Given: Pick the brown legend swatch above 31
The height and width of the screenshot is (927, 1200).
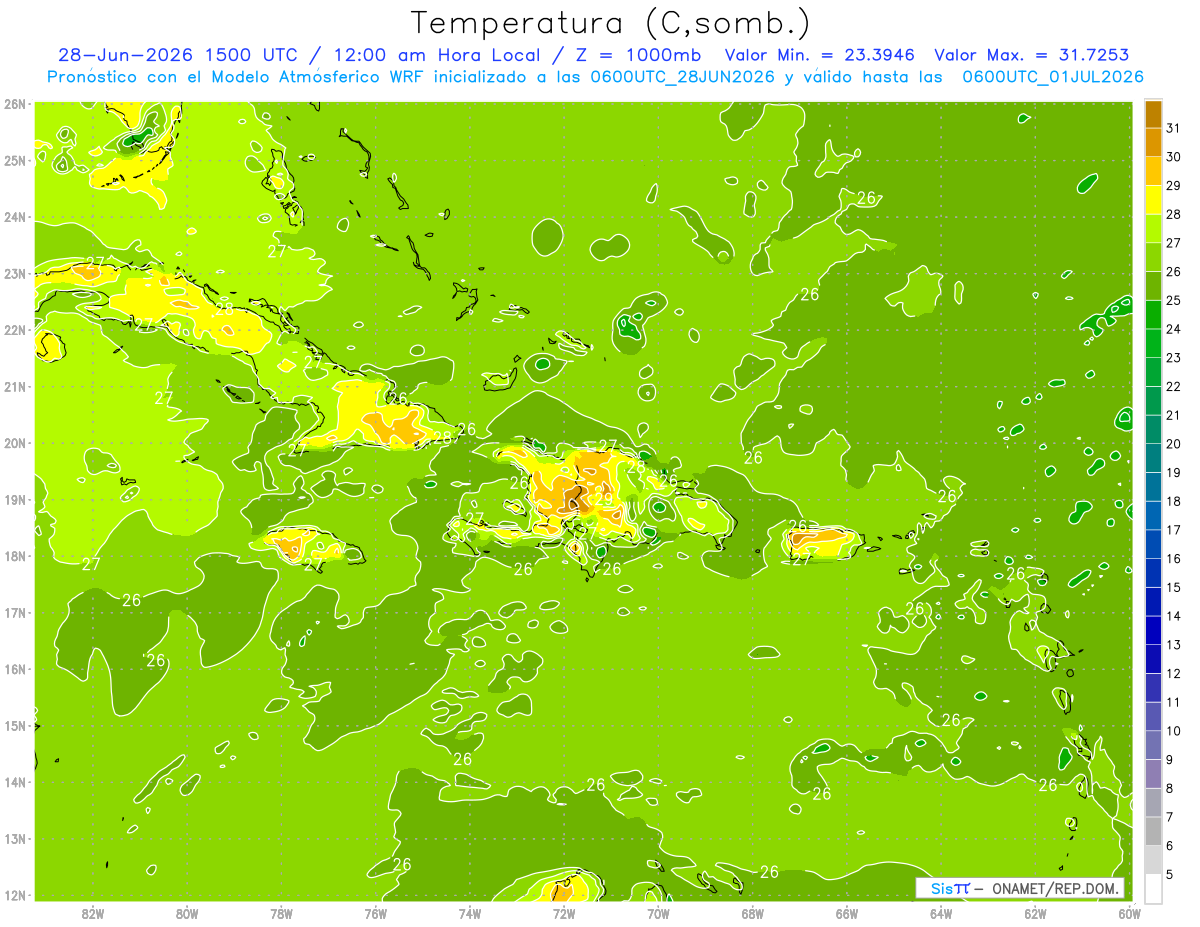Looking at the screenshot, I should coord(1153,114).
